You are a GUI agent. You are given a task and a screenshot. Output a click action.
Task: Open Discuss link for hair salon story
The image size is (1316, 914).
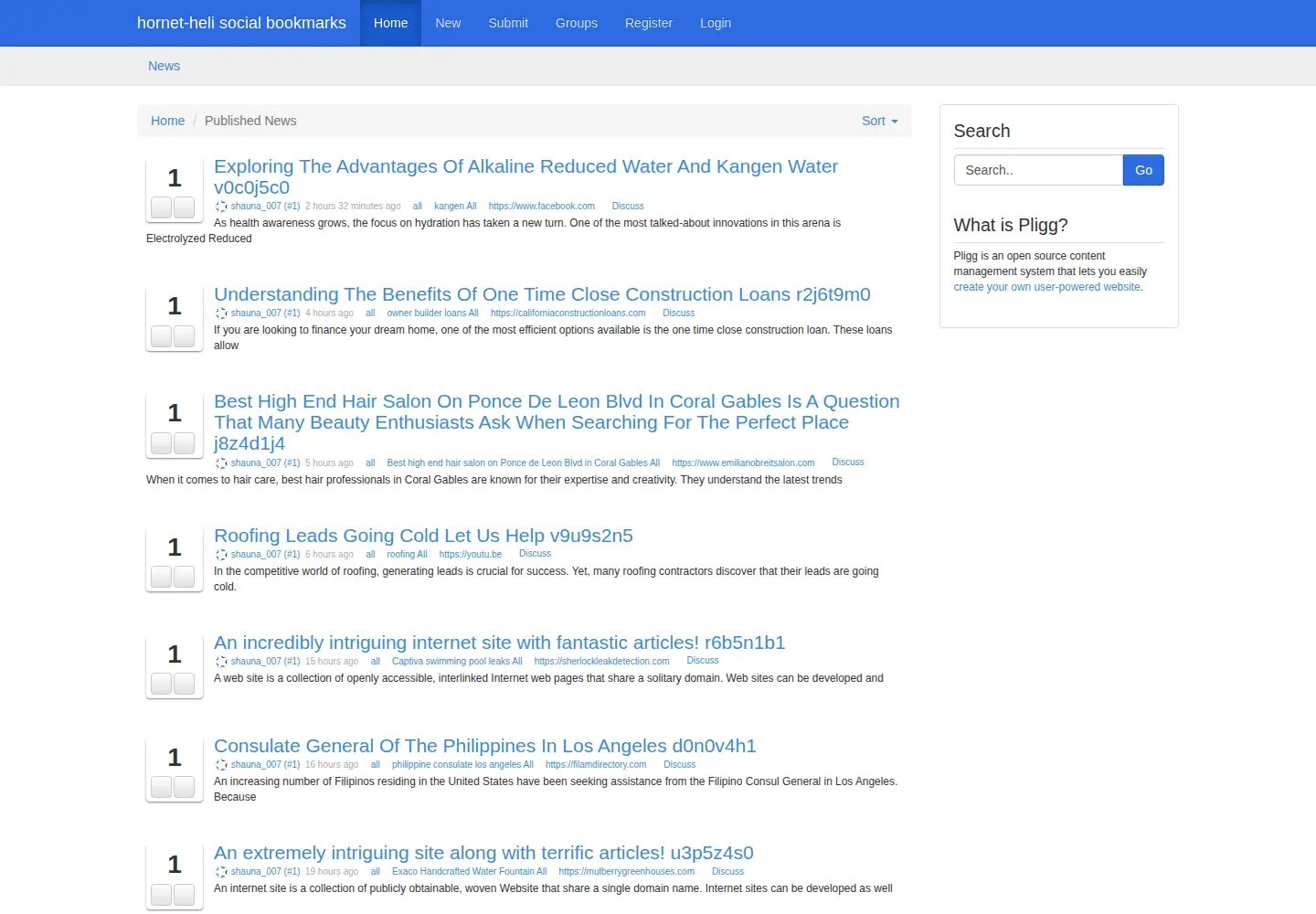[848, 462]
